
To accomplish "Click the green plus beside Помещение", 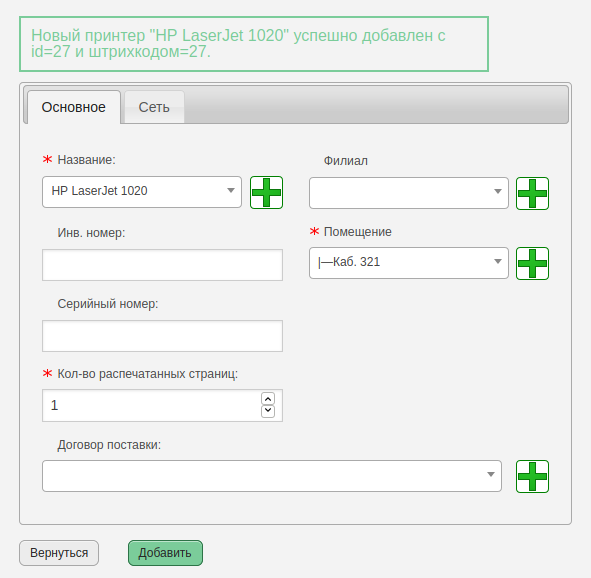I will tap(532, 263).
